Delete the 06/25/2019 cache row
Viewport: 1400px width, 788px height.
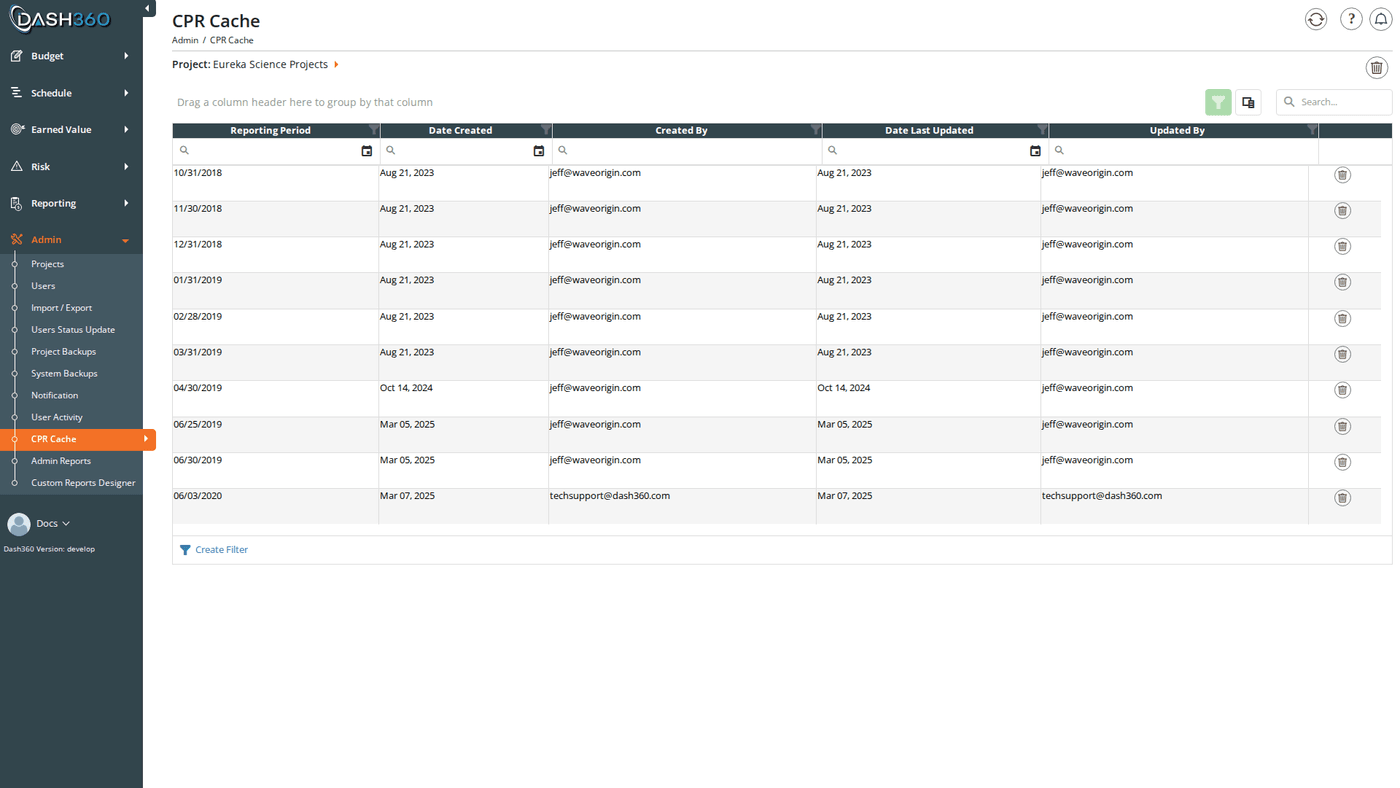1343,426
